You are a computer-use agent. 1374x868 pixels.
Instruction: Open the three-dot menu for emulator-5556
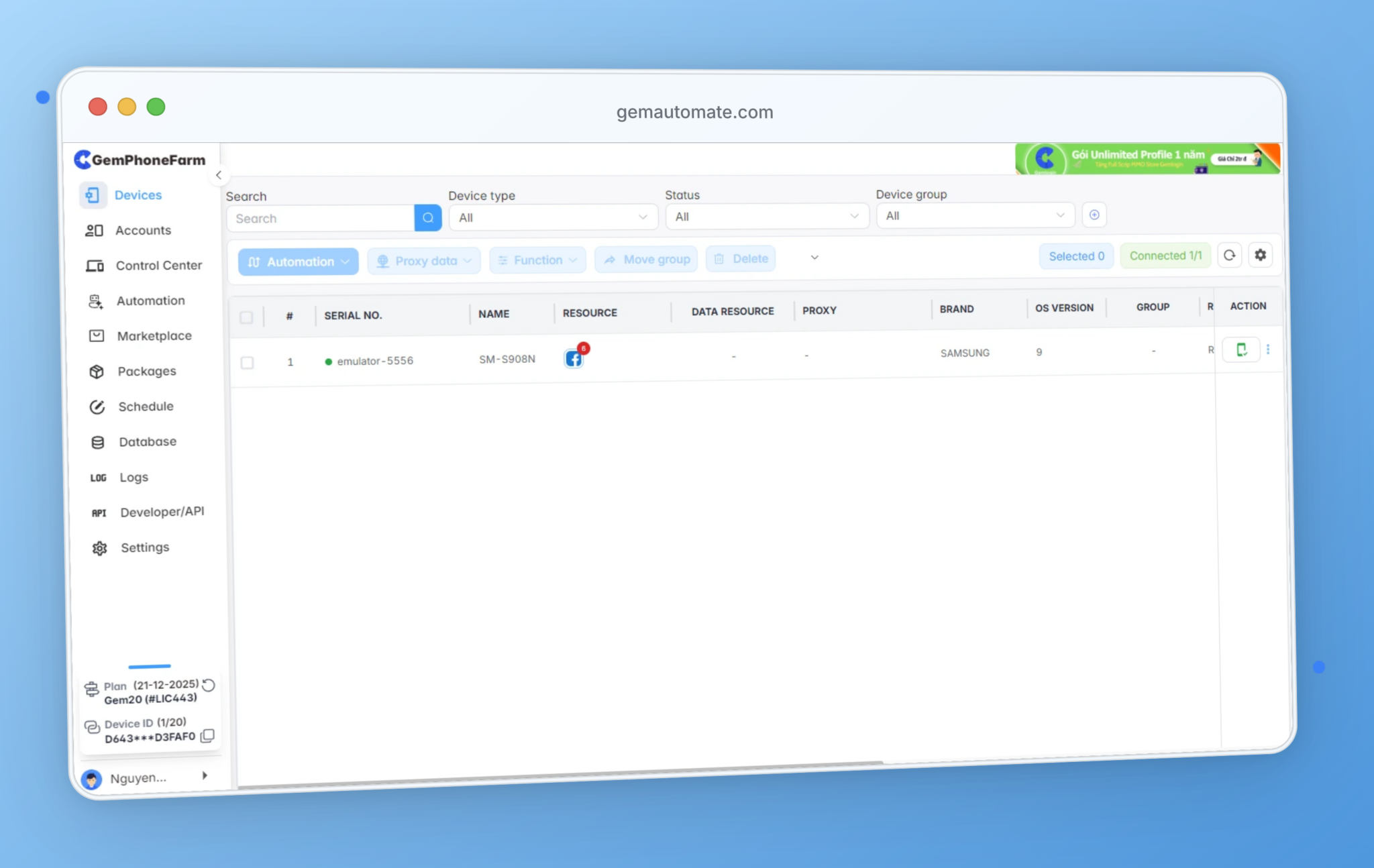click(1269, 349)
